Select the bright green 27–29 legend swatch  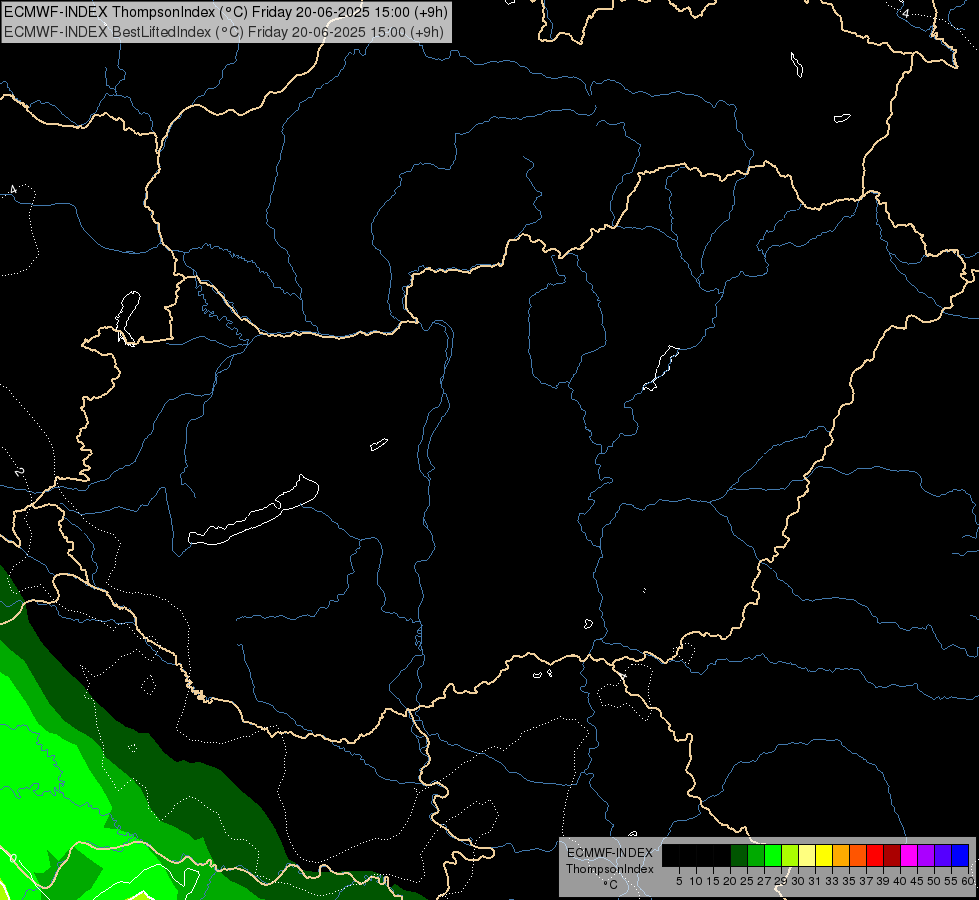pos(773,855)
